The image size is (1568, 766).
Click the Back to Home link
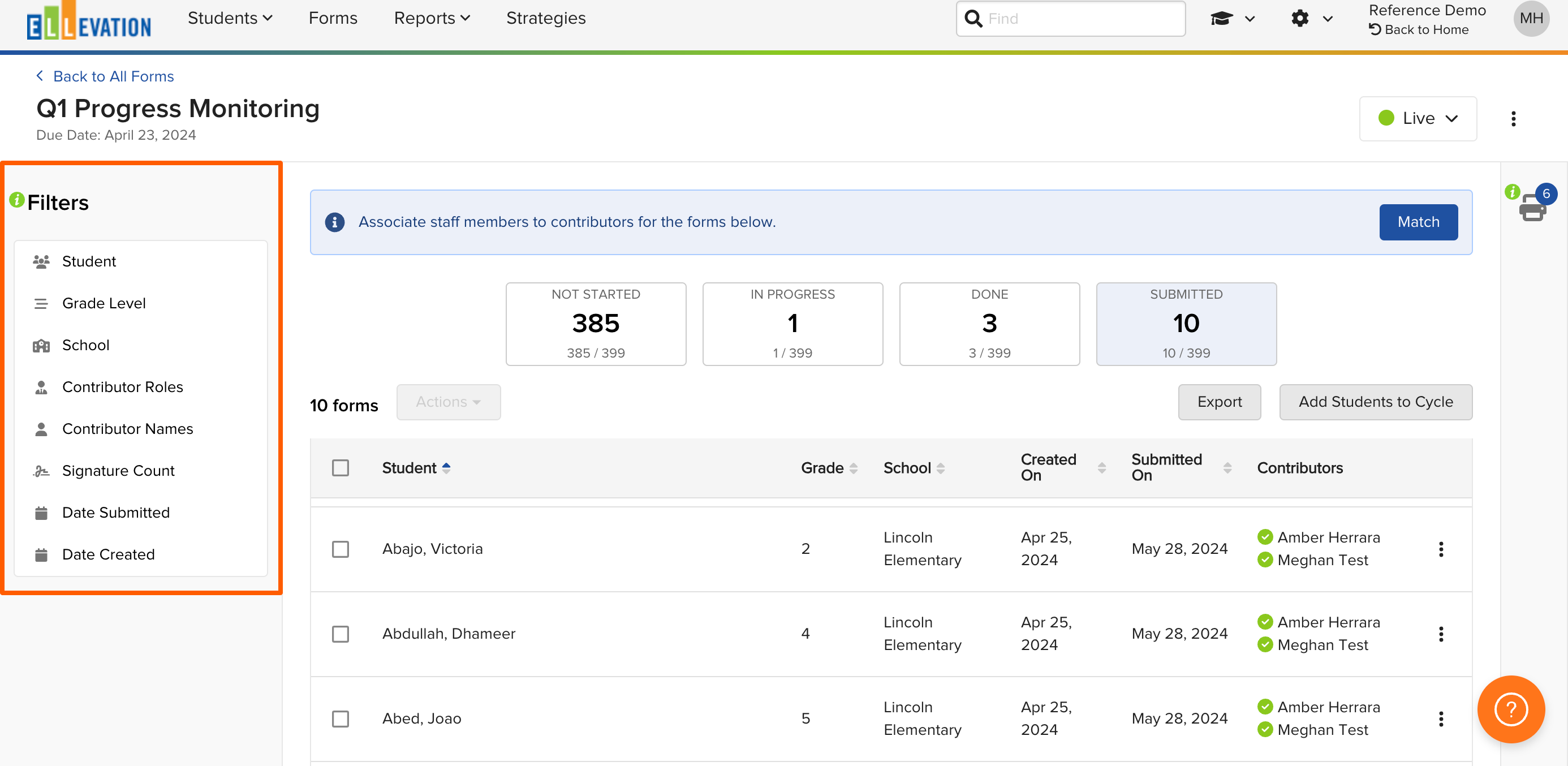pos(1419,29)
